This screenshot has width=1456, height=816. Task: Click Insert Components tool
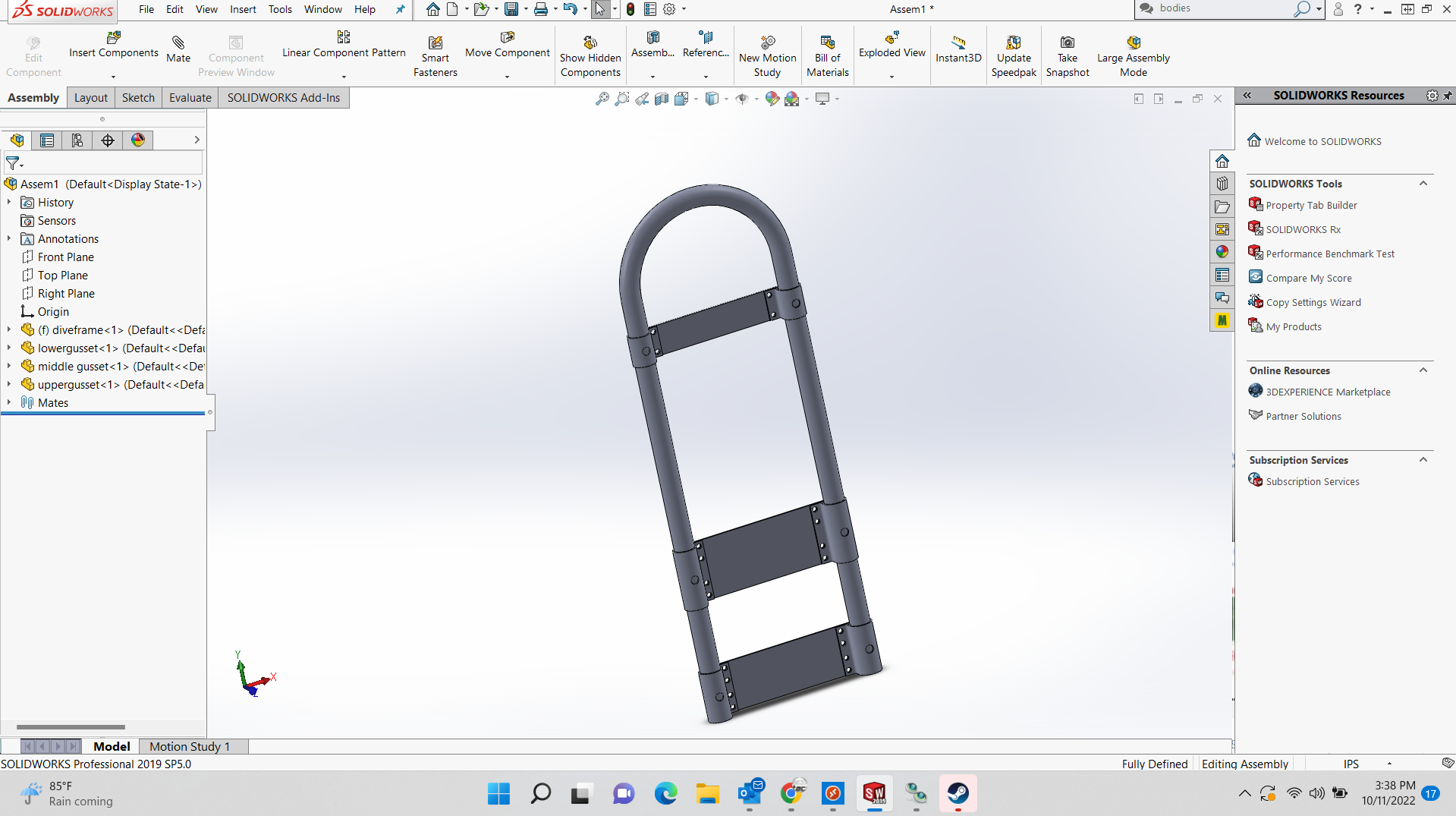coord(114,45)
